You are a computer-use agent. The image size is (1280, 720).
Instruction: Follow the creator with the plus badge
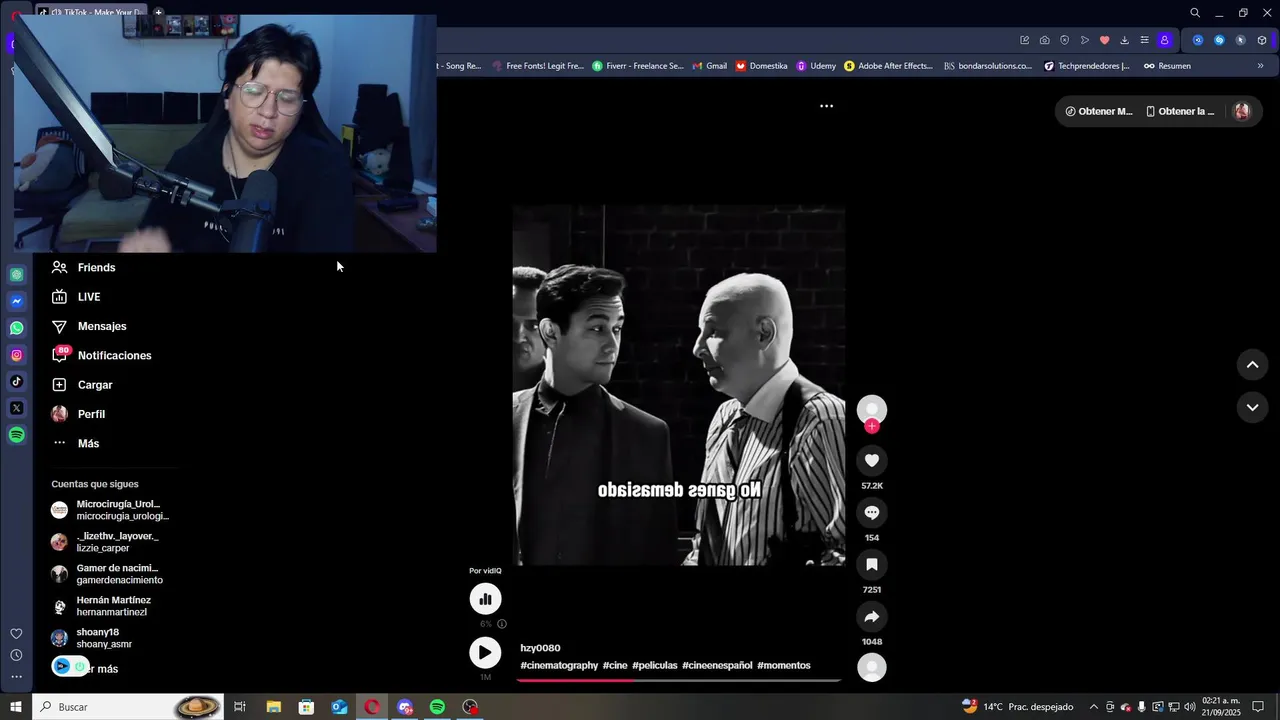click(872, 427)
